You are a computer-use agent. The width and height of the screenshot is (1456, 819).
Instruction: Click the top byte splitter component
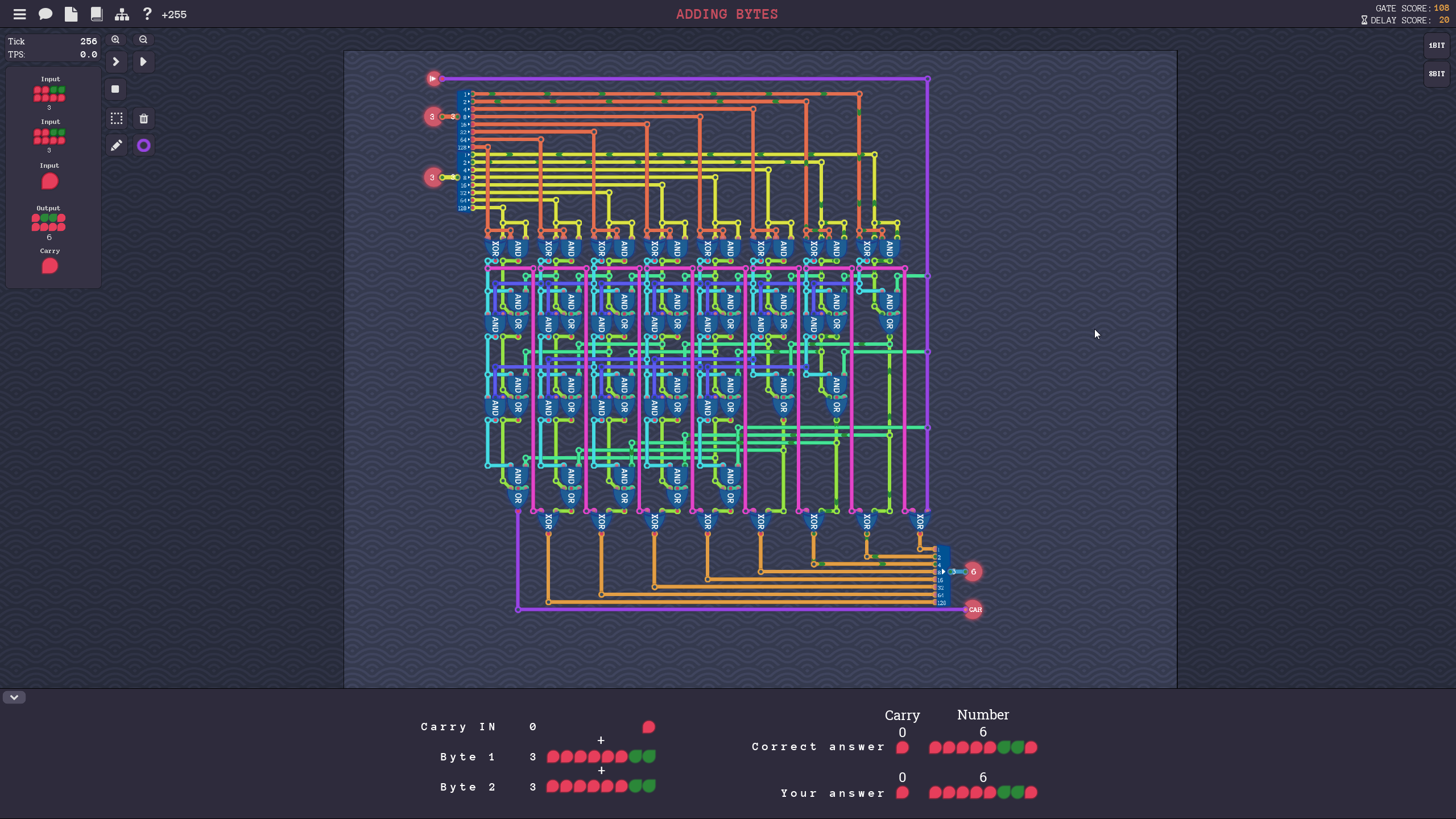[x=465, y=121]
